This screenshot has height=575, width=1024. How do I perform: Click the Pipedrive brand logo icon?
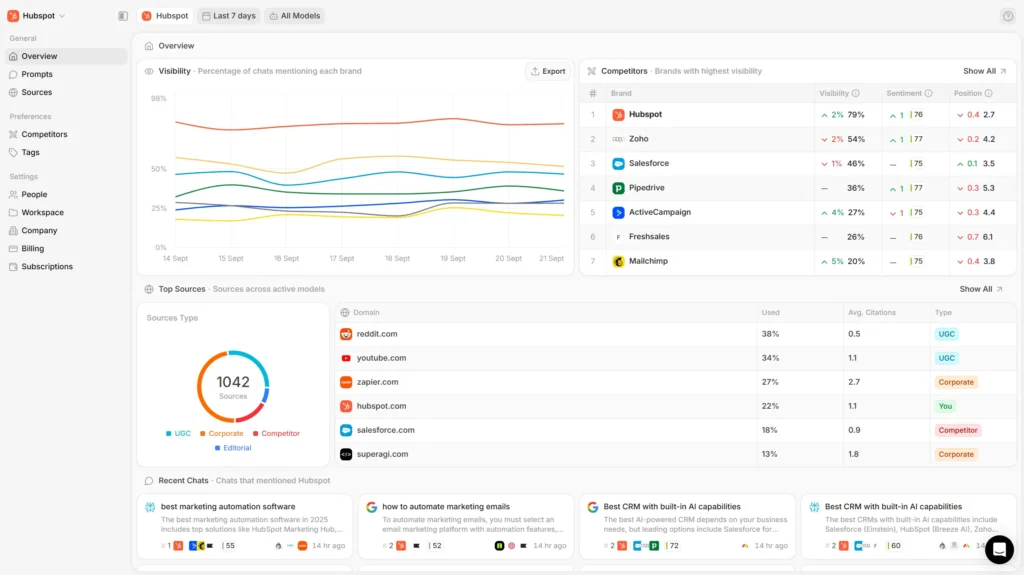(x=618, y=188)
